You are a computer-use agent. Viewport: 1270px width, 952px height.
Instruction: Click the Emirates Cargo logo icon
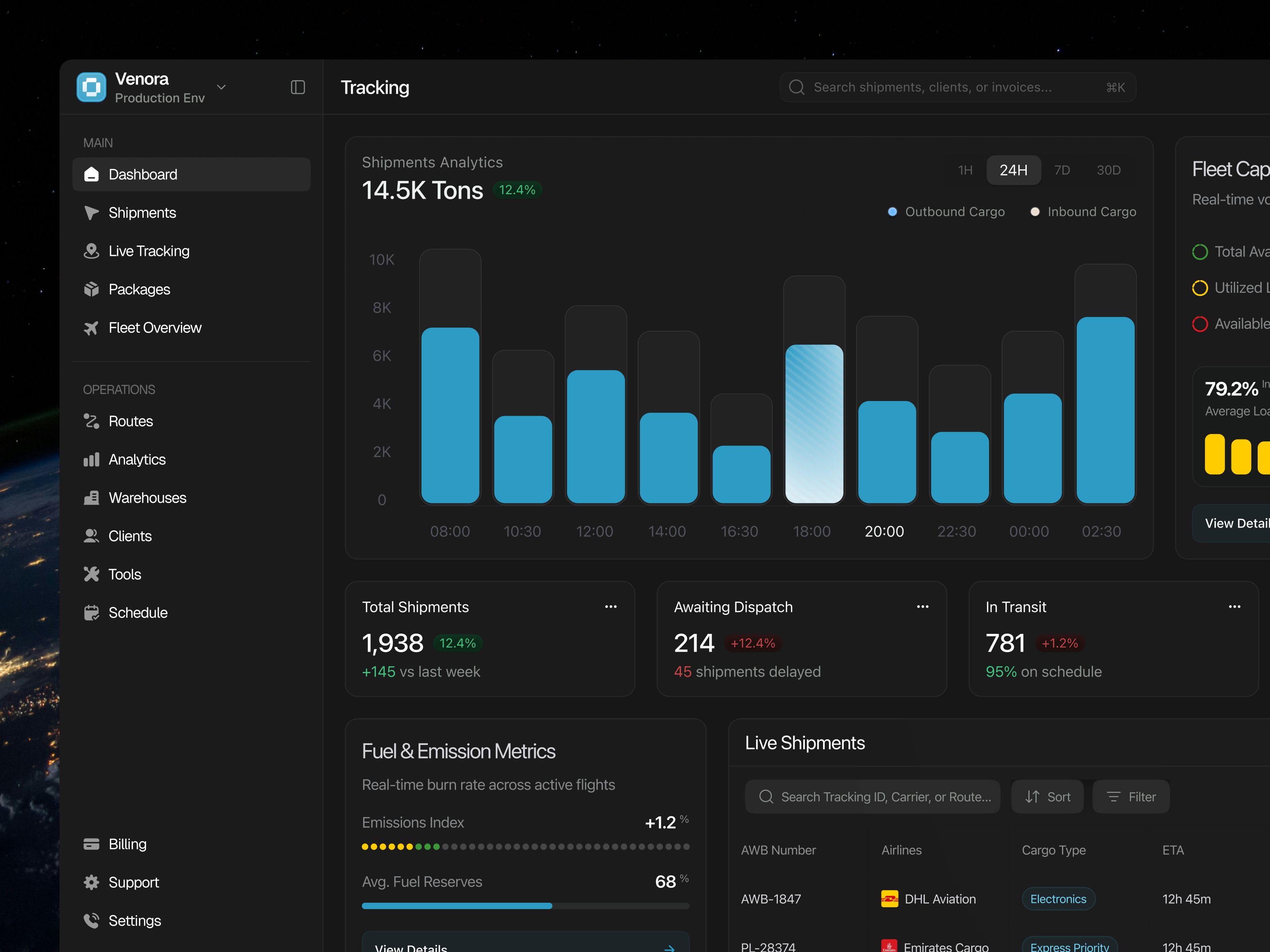pos(889,946)
